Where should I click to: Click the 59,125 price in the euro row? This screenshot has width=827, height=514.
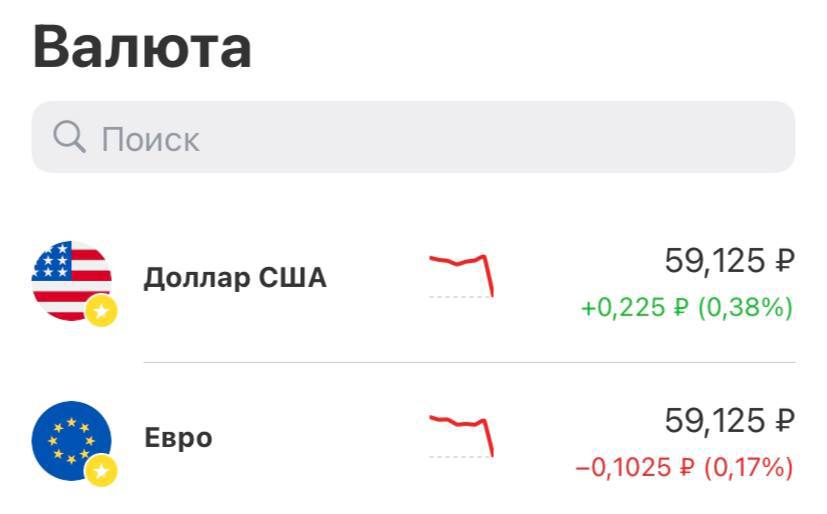[x=715, y=421]
